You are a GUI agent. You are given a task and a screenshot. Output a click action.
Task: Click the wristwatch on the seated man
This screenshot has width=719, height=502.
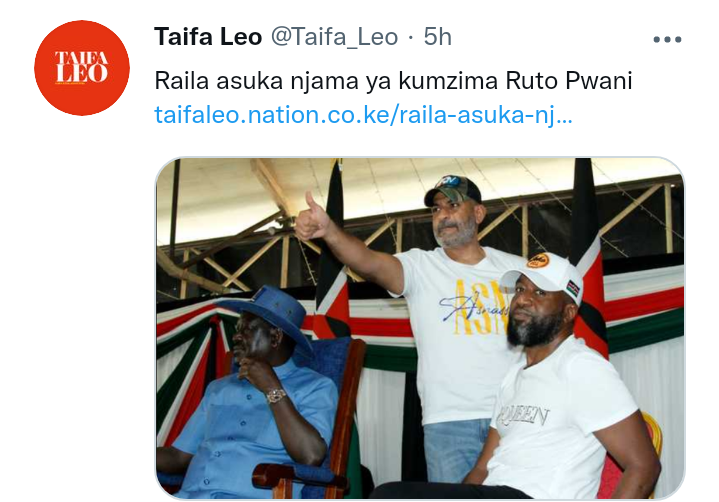277,395
